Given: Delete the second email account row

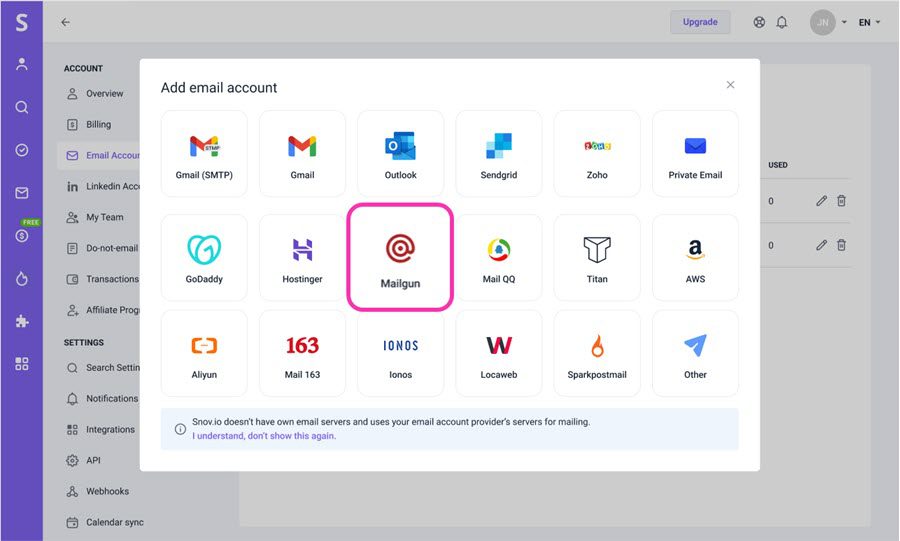Looking at the screenshot, I should (x=841, y=245).
